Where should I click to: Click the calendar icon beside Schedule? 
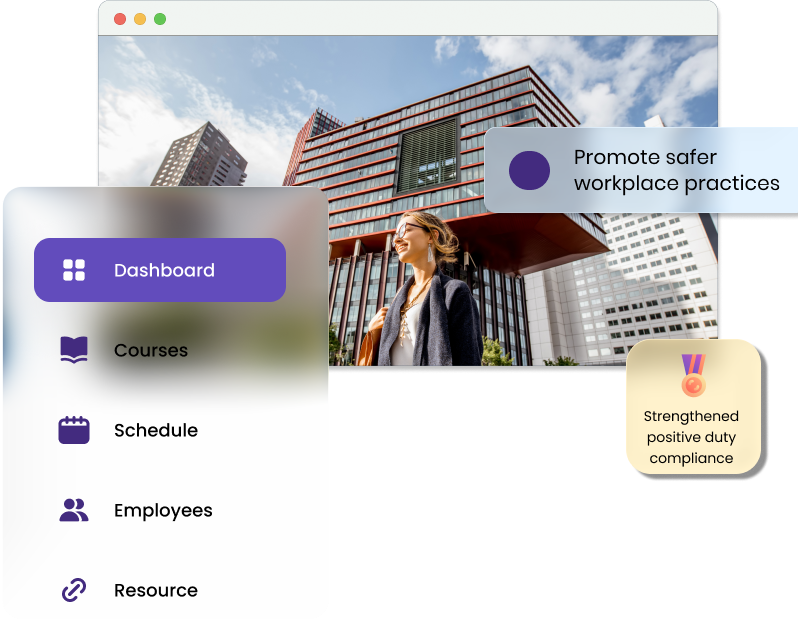click(x=74, y=430)
